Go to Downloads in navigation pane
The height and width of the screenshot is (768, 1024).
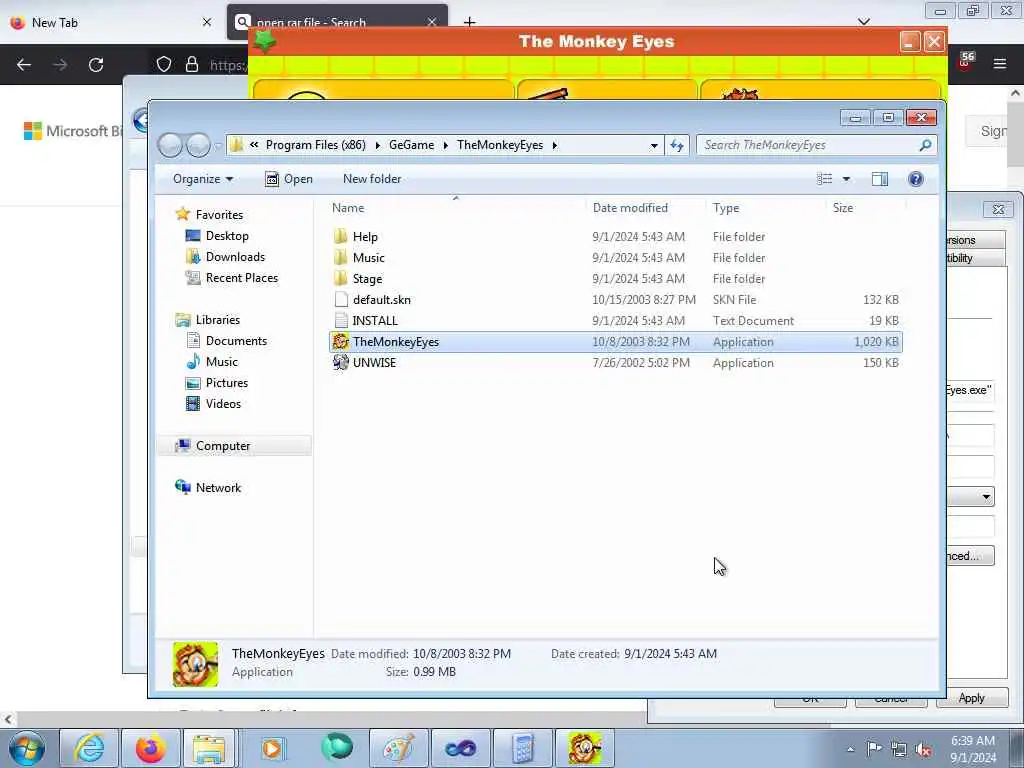click(x=235, y=257)
